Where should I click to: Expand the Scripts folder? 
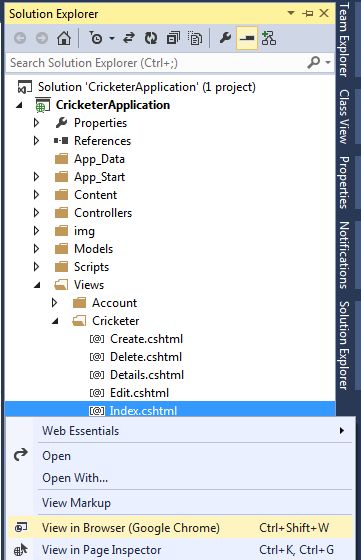pos(36,267)
